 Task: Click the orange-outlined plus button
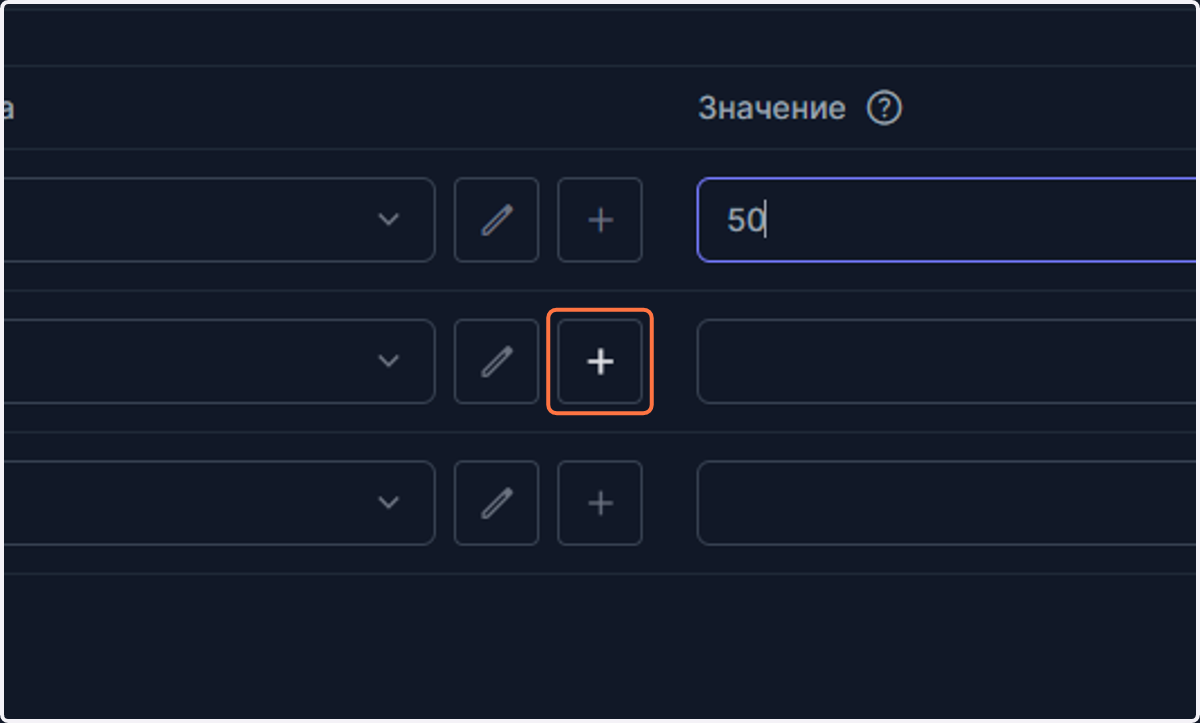click(x=600, y=361)
